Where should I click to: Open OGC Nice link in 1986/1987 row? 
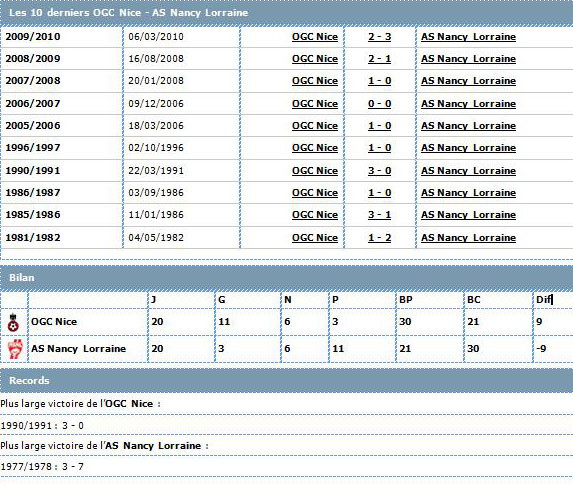[315, 193]
